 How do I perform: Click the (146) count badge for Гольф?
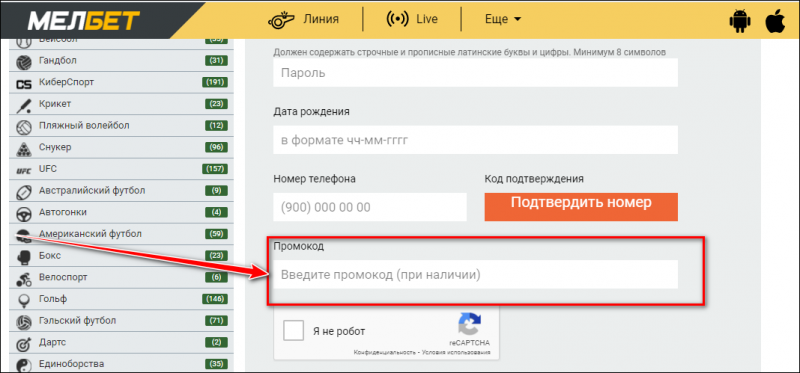click(x=215, y=299)
